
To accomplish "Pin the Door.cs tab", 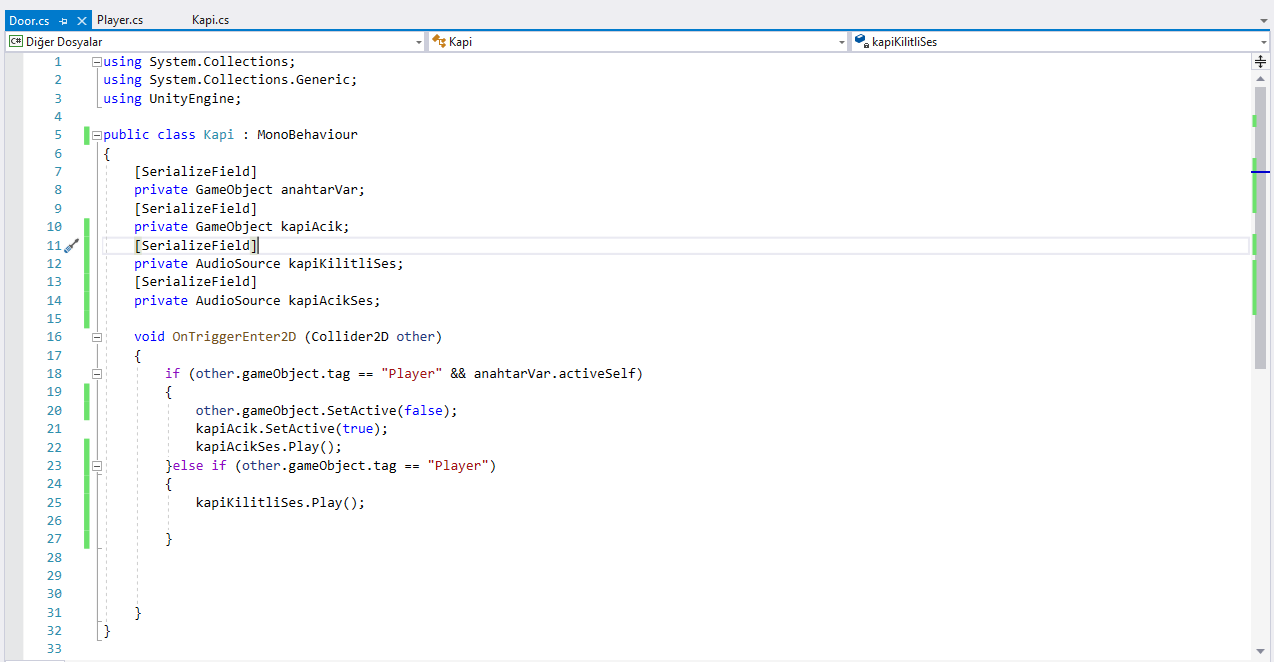I will point(63,20).
